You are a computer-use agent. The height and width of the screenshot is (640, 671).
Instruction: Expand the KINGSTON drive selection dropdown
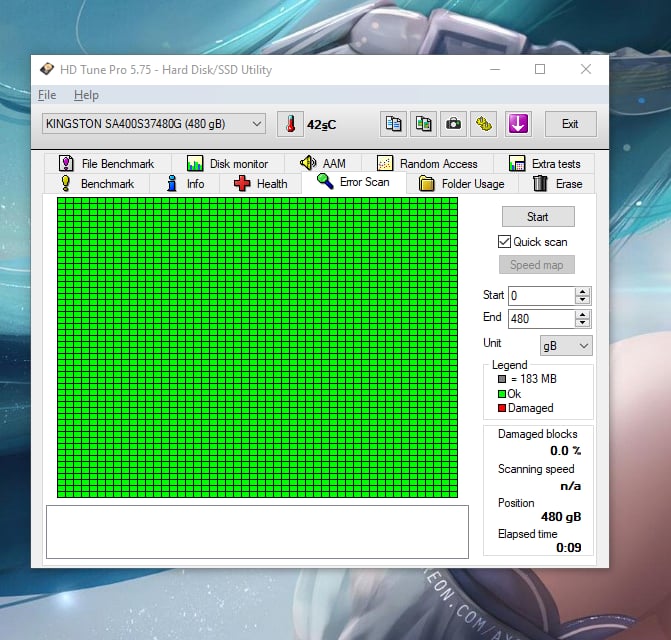pyautogui.click(x=154, y=124)
